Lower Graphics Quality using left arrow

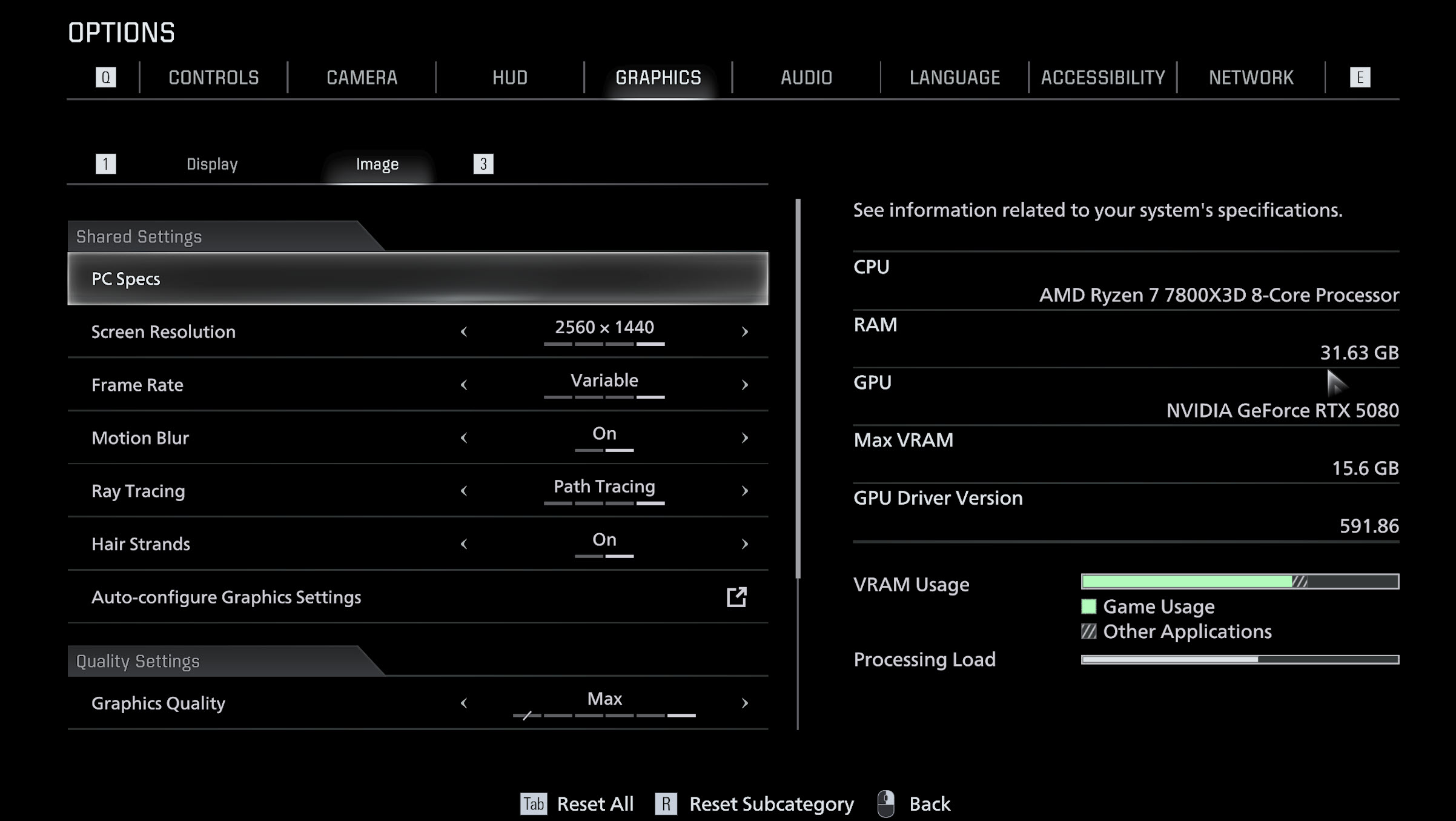tap(464, 703)
